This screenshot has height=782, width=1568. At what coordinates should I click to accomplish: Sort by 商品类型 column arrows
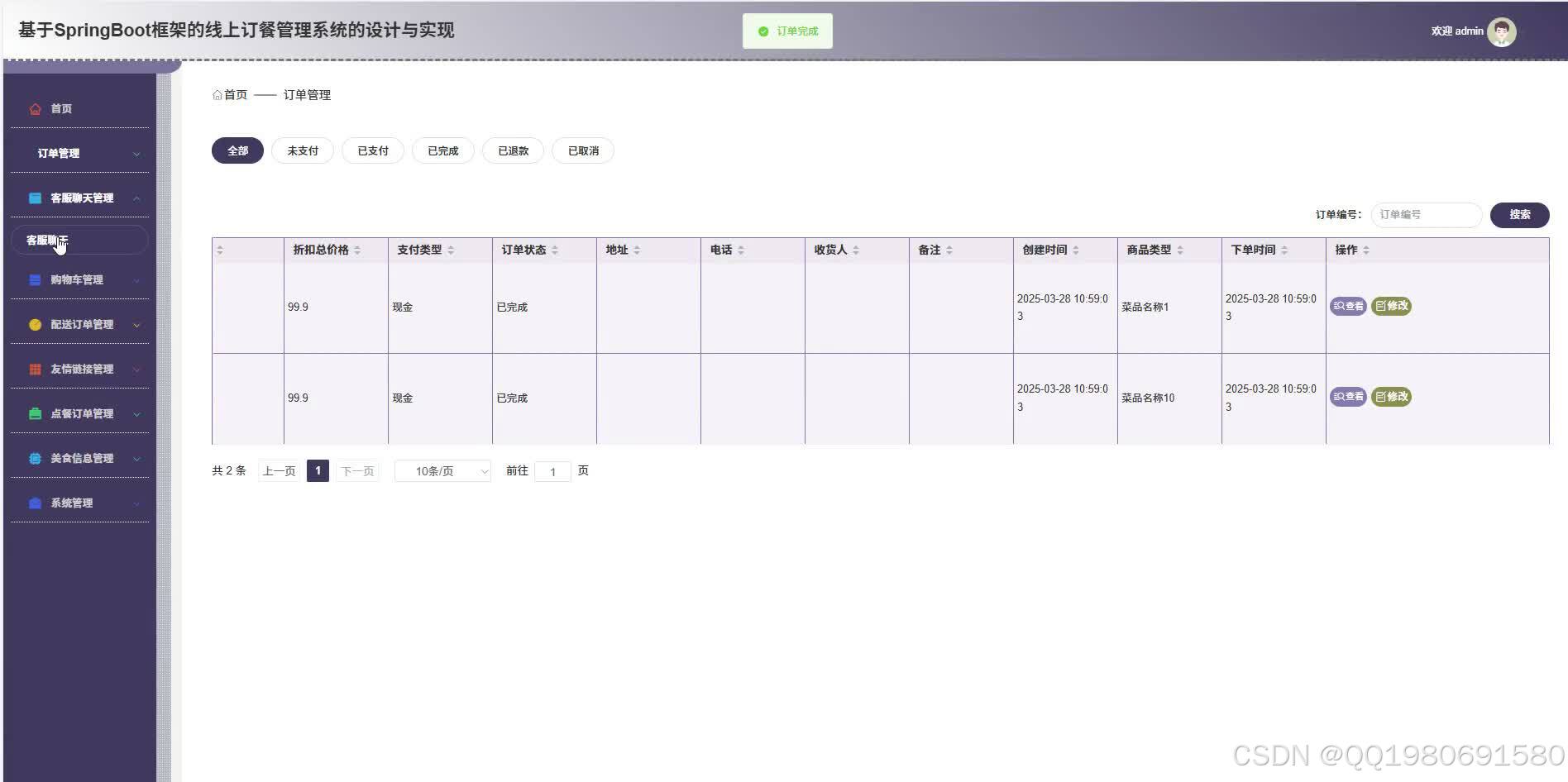pyautogui.click(x=1180, y=250)
